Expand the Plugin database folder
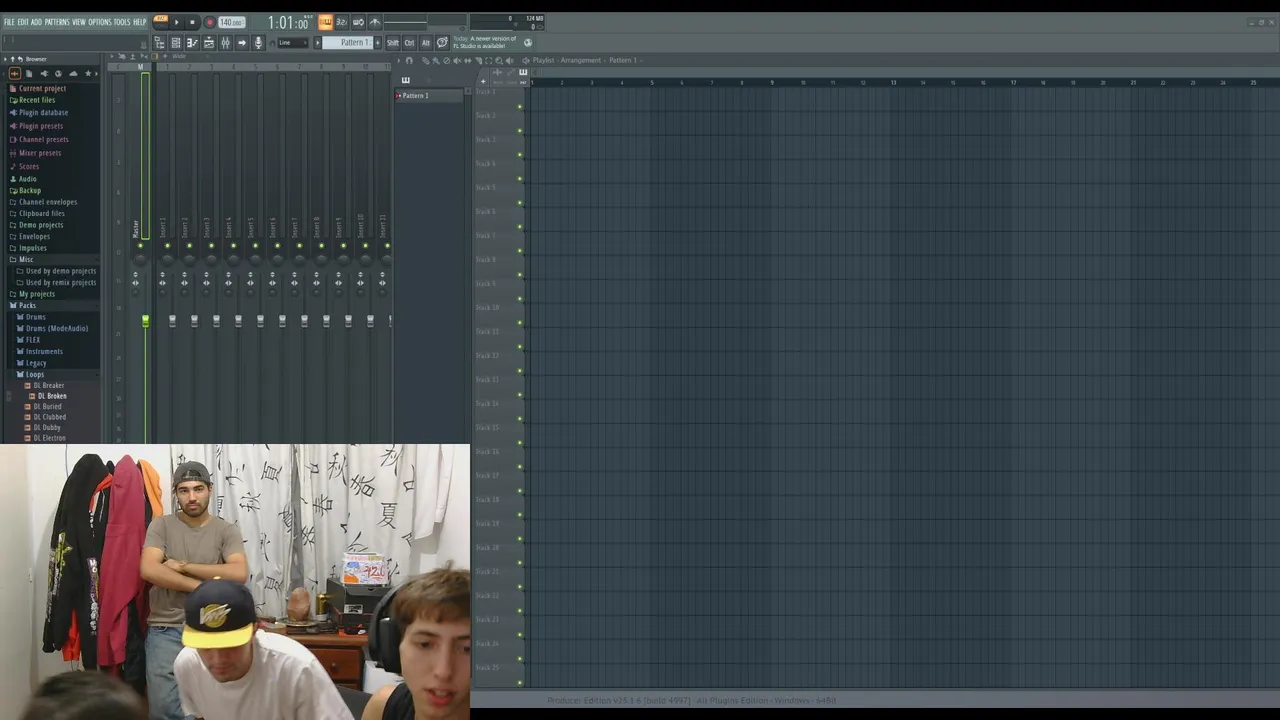 (x=43, y=113)
